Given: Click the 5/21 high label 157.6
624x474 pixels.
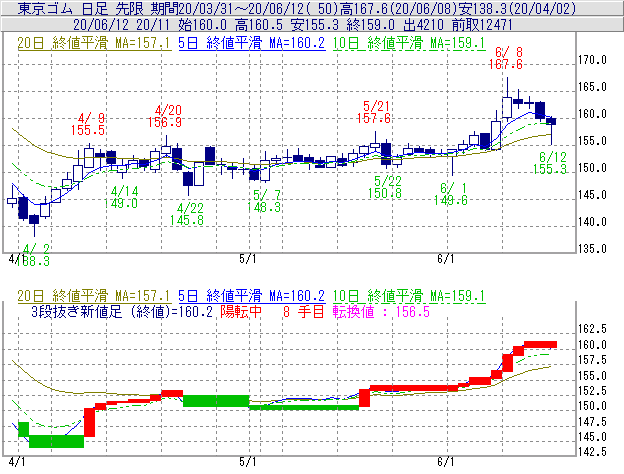Looking at the screenshot, I should point(374,112).
